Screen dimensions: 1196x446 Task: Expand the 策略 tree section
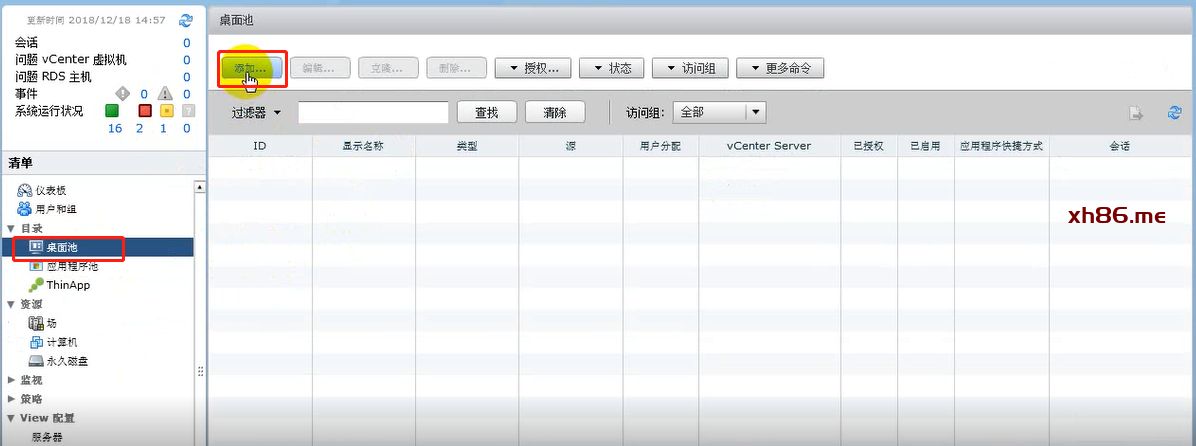click(x=10, y=399)
